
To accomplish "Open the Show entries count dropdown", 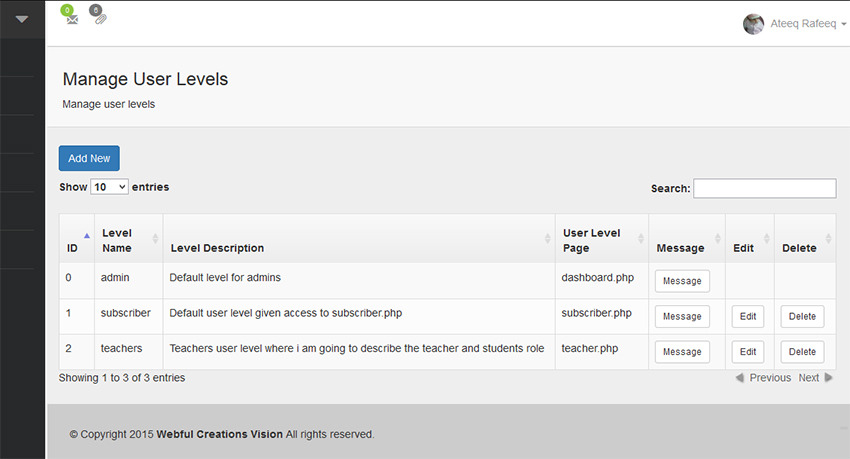I will 110,187.
